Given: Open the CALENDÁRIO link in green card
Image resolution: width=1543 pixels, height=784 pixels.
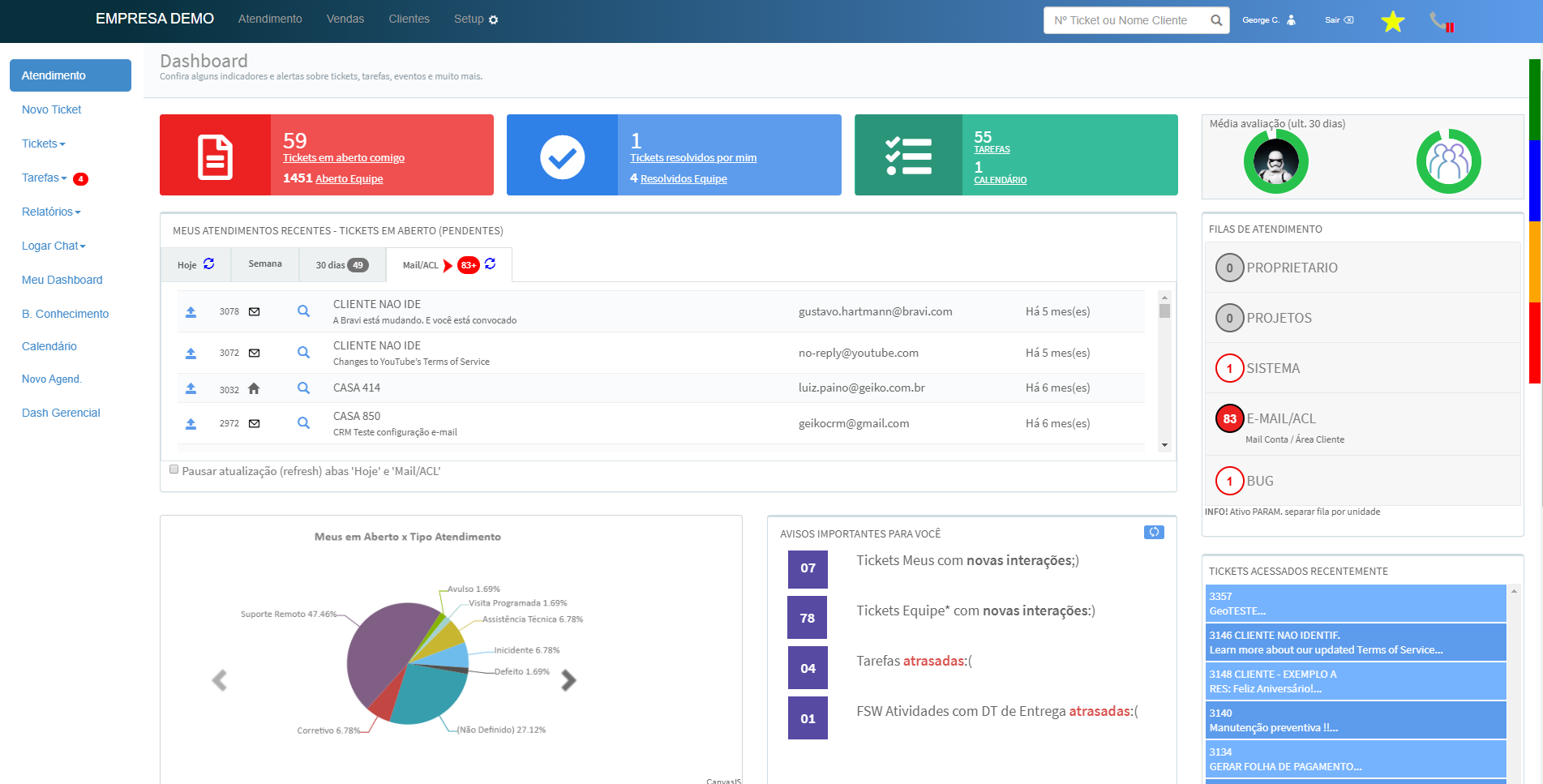Looking at the screenshot, I should coord(1000,180).
